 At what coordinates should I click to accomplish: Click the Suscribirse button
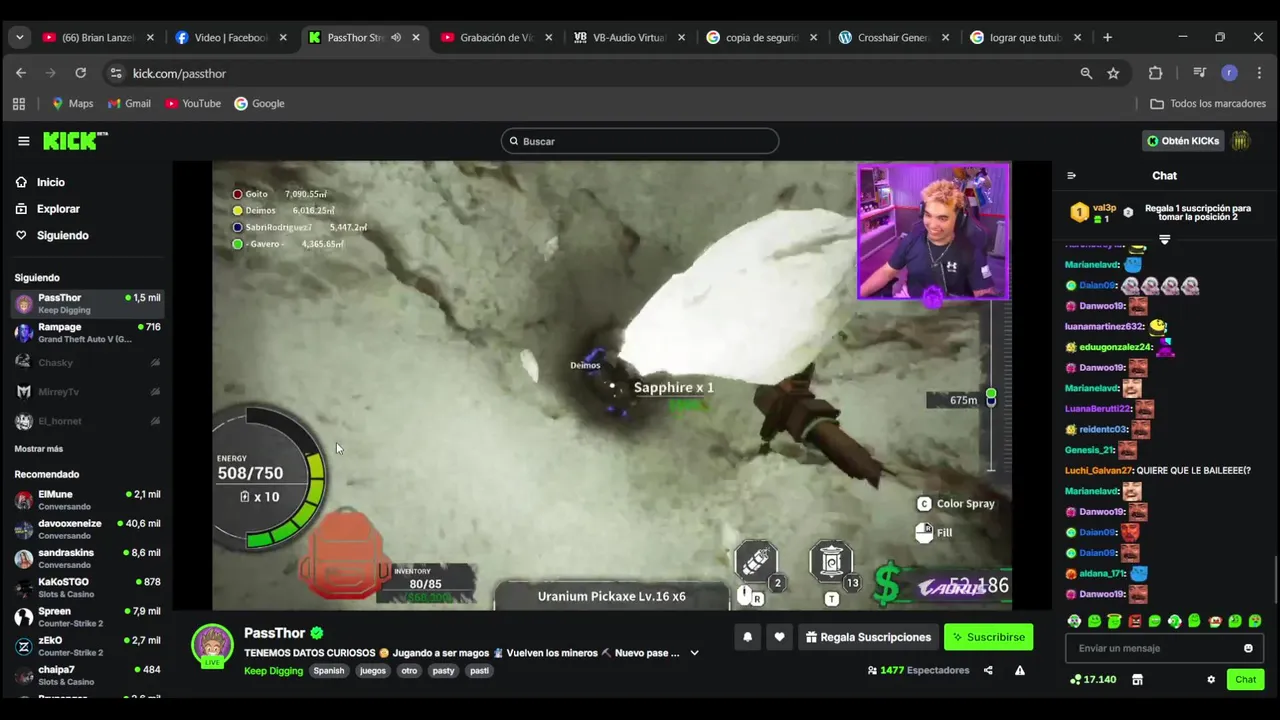coord(989,637)
